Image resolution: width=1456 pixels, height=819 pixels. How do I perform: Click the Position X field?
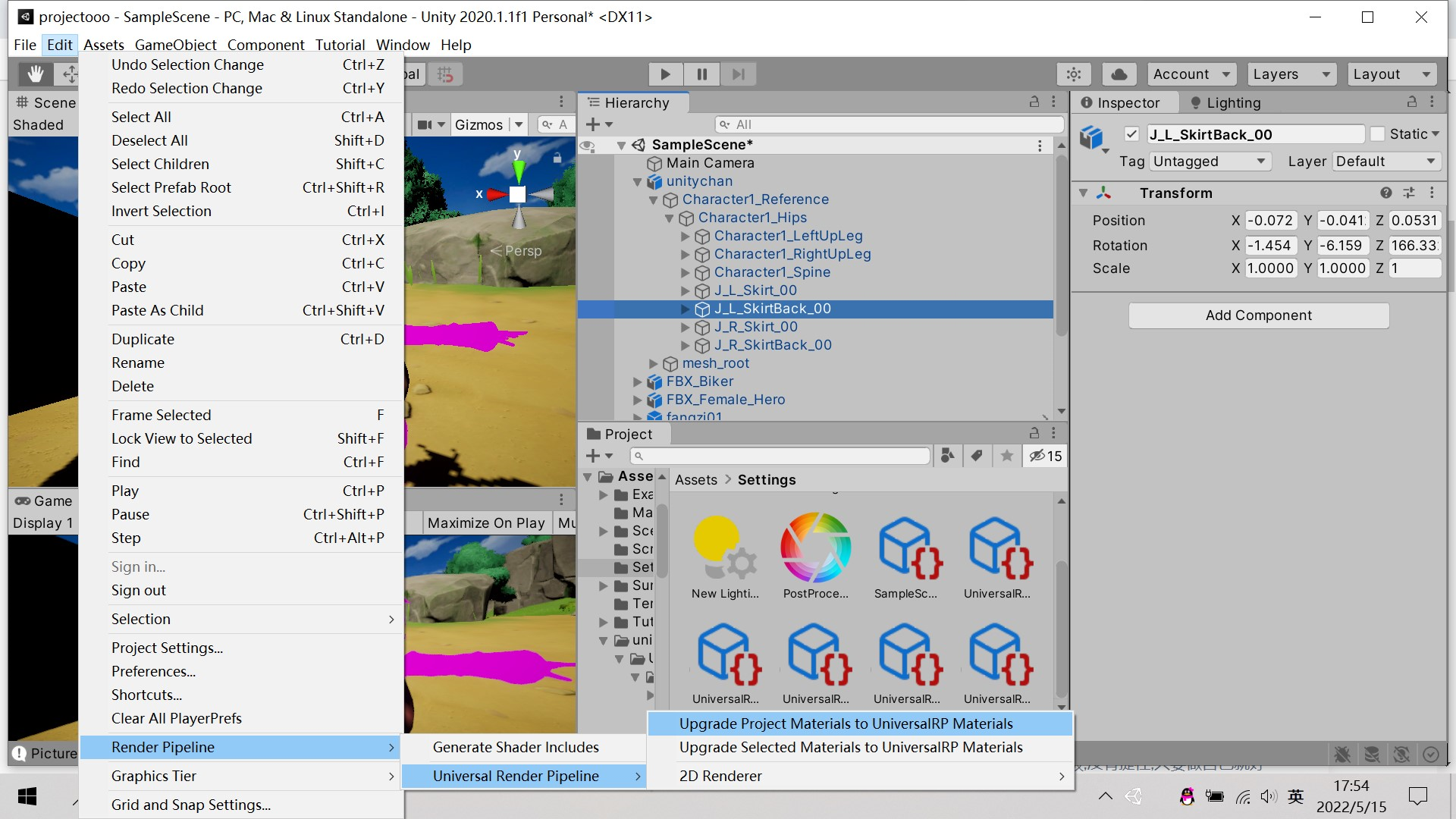[1271, 221]
